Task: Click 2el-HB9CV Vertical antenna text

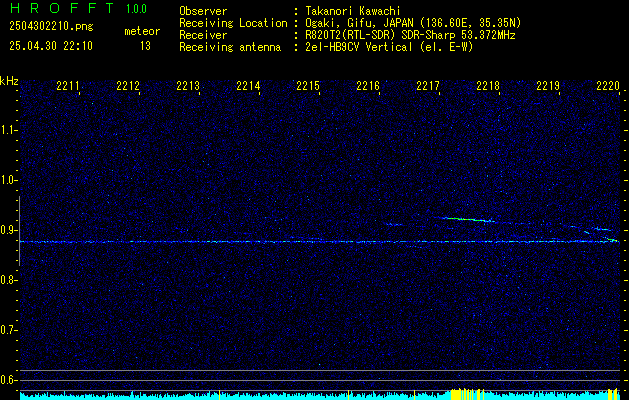Action: pos(389,47)
